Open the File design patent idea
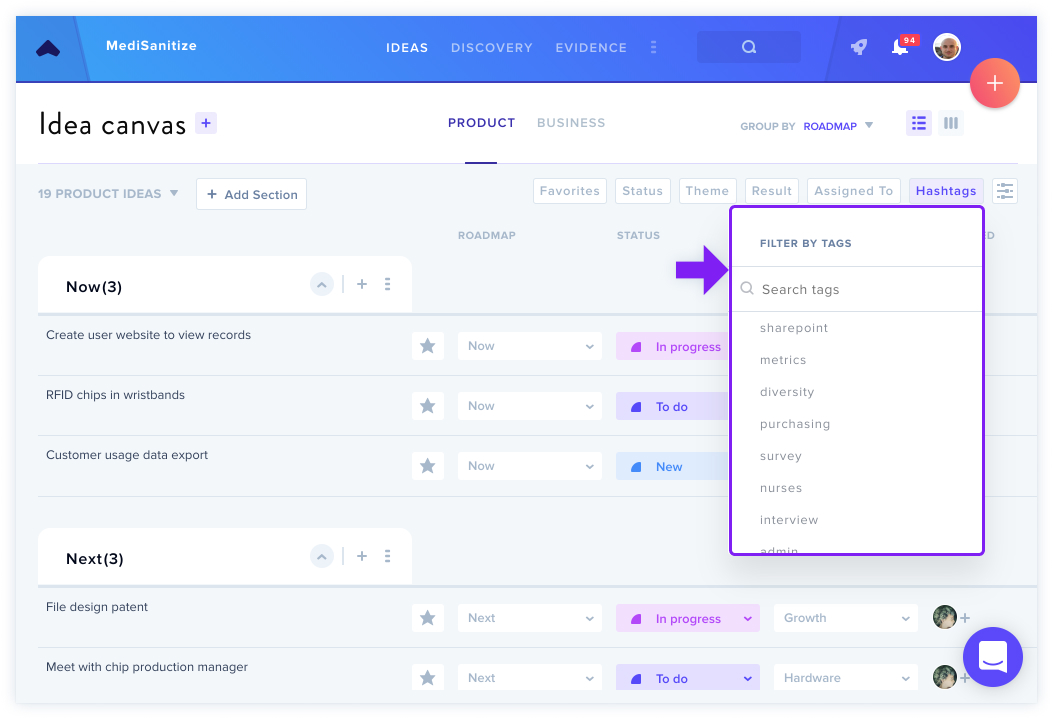The image size is (1053, 719). [97, 607]
